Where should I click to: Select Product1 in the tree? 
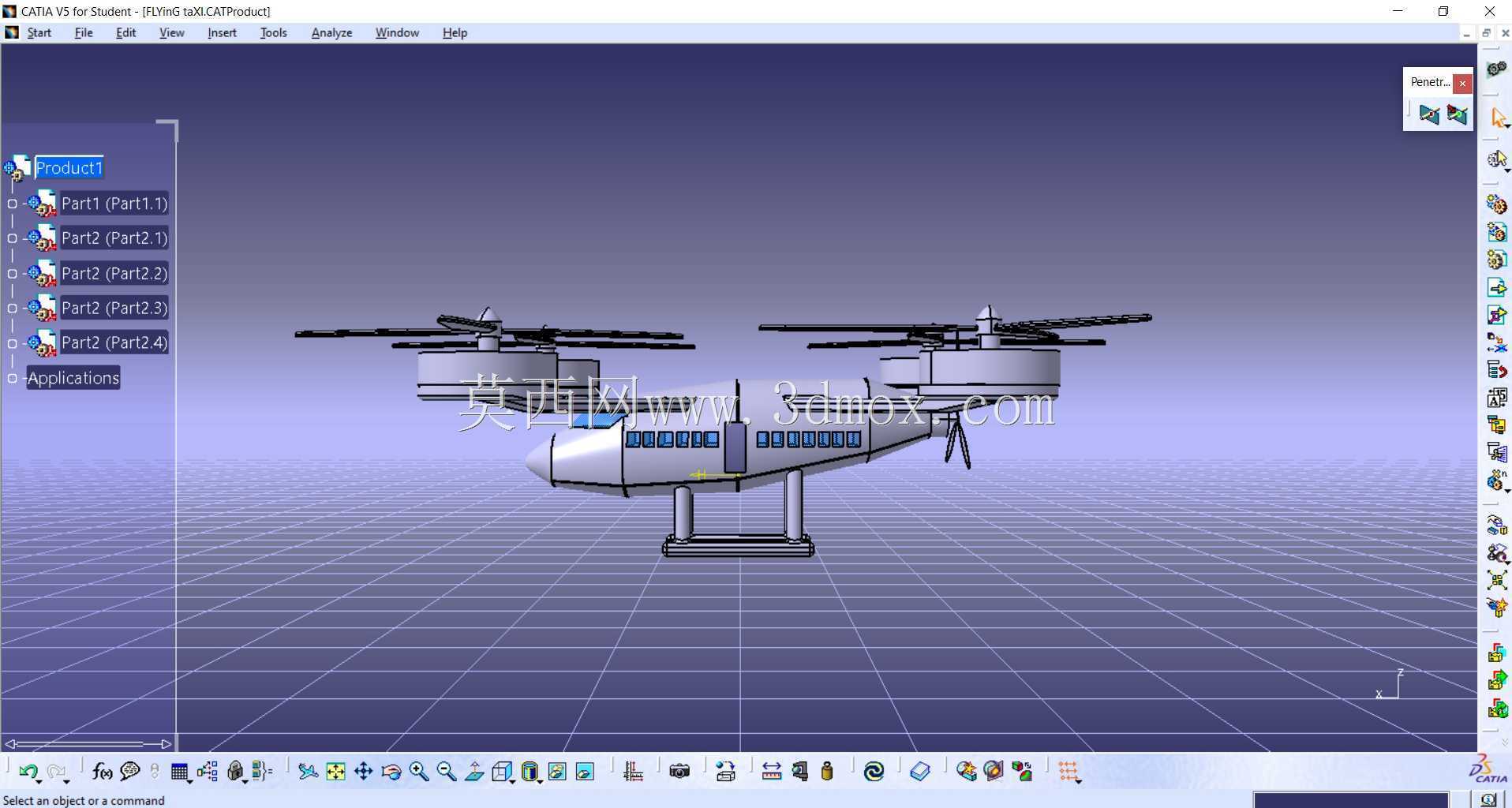69,168
